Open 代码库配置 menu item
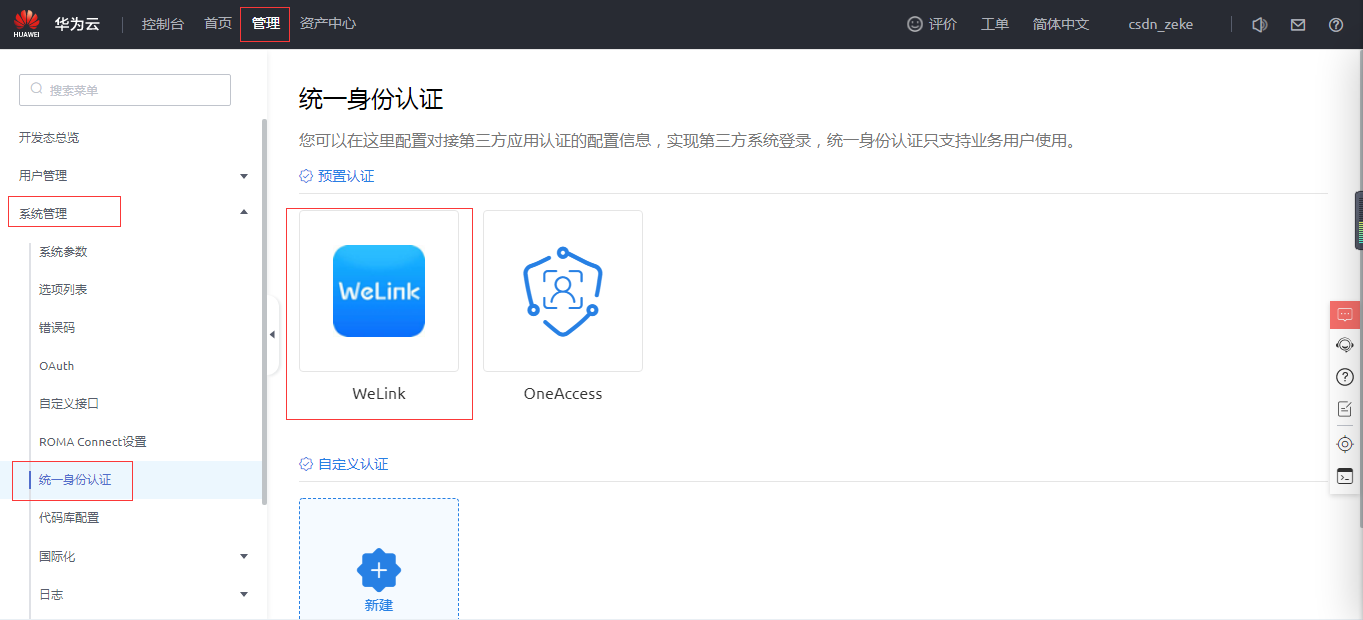 pos(69,518)
